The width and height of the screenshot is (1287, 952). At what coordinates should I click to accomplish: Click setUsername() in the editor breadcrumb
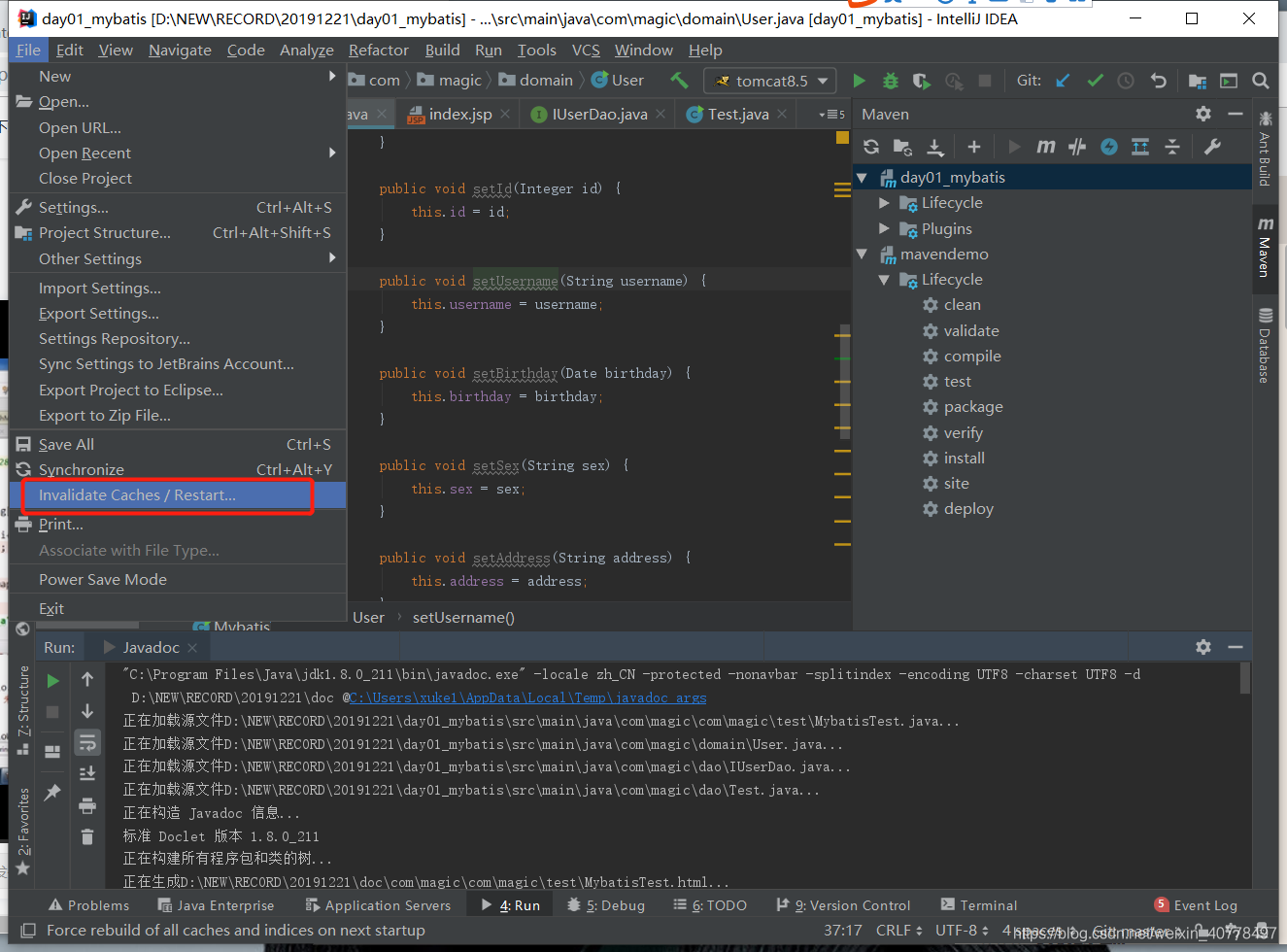(463, 618)
